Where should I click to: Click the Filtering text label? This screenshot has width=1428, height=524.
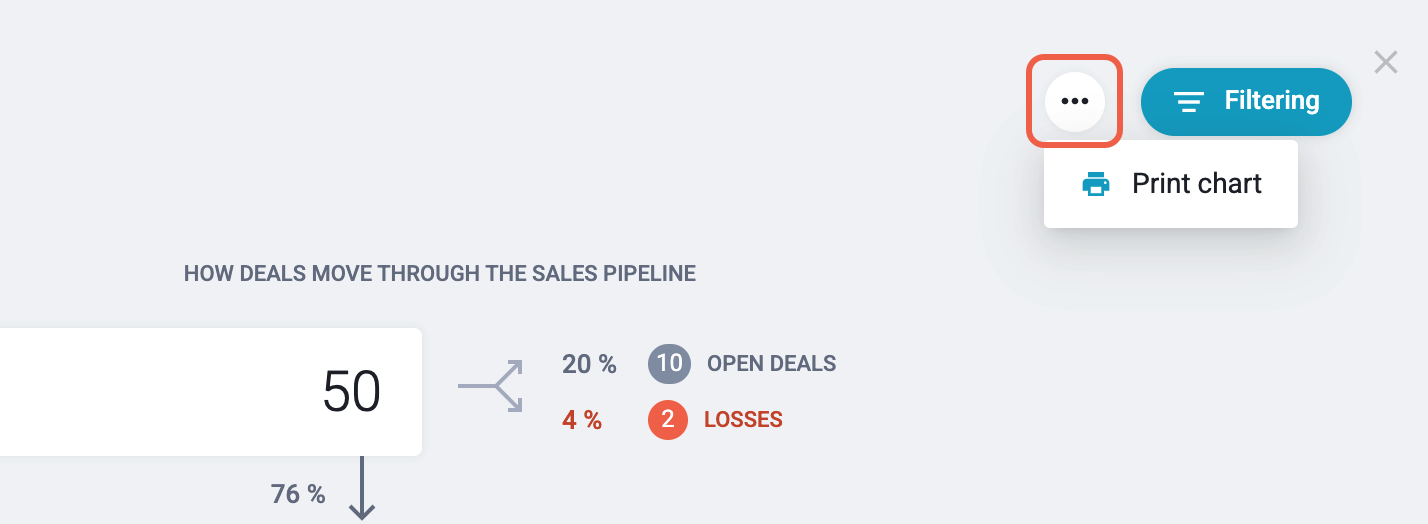(1272, 101)
